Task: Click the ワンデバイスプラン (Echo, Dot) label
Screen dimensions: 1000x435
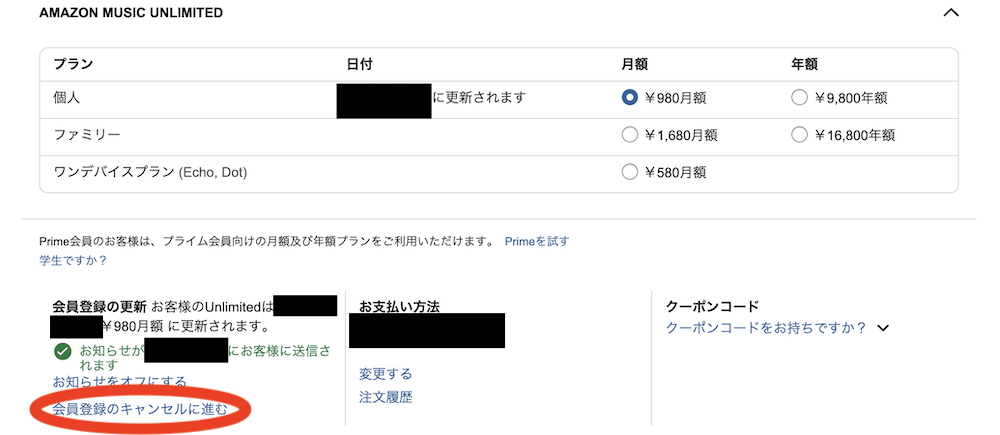Action: pos(150,172)
